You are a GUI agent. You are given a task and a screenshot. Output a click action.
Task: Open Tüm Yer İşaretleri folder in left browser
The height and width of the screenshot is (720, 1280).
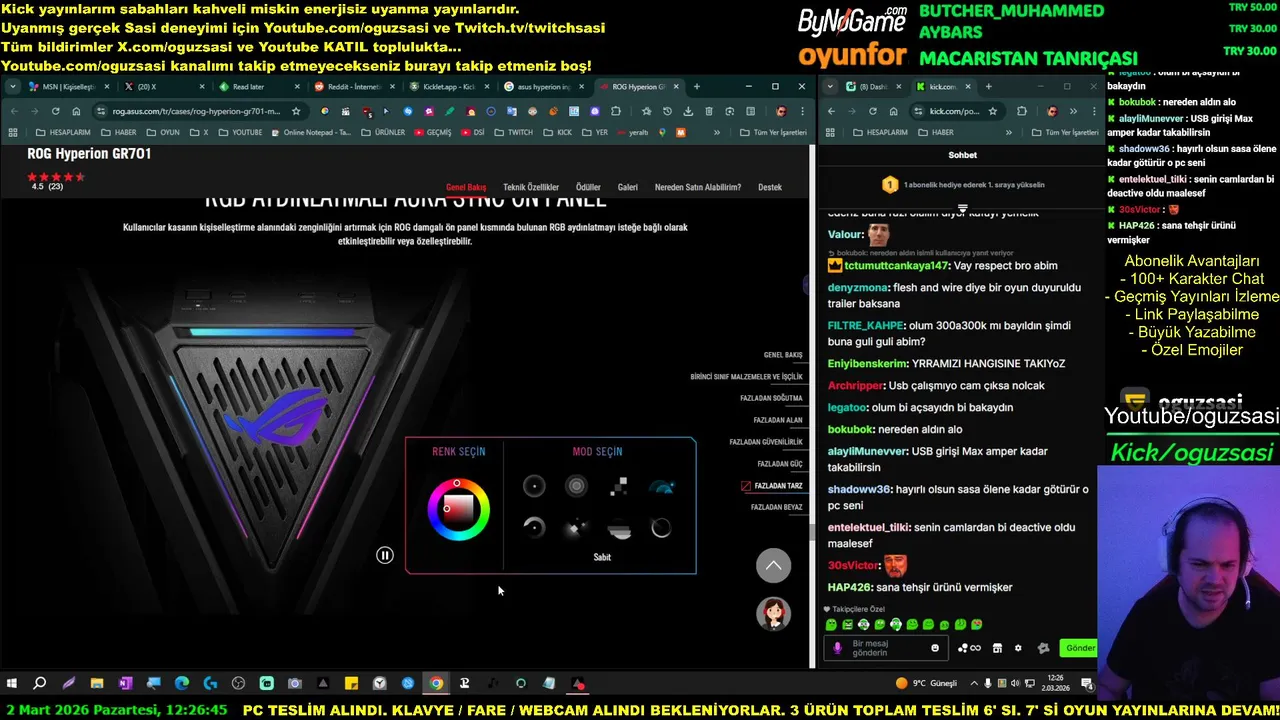pos(772,132)
